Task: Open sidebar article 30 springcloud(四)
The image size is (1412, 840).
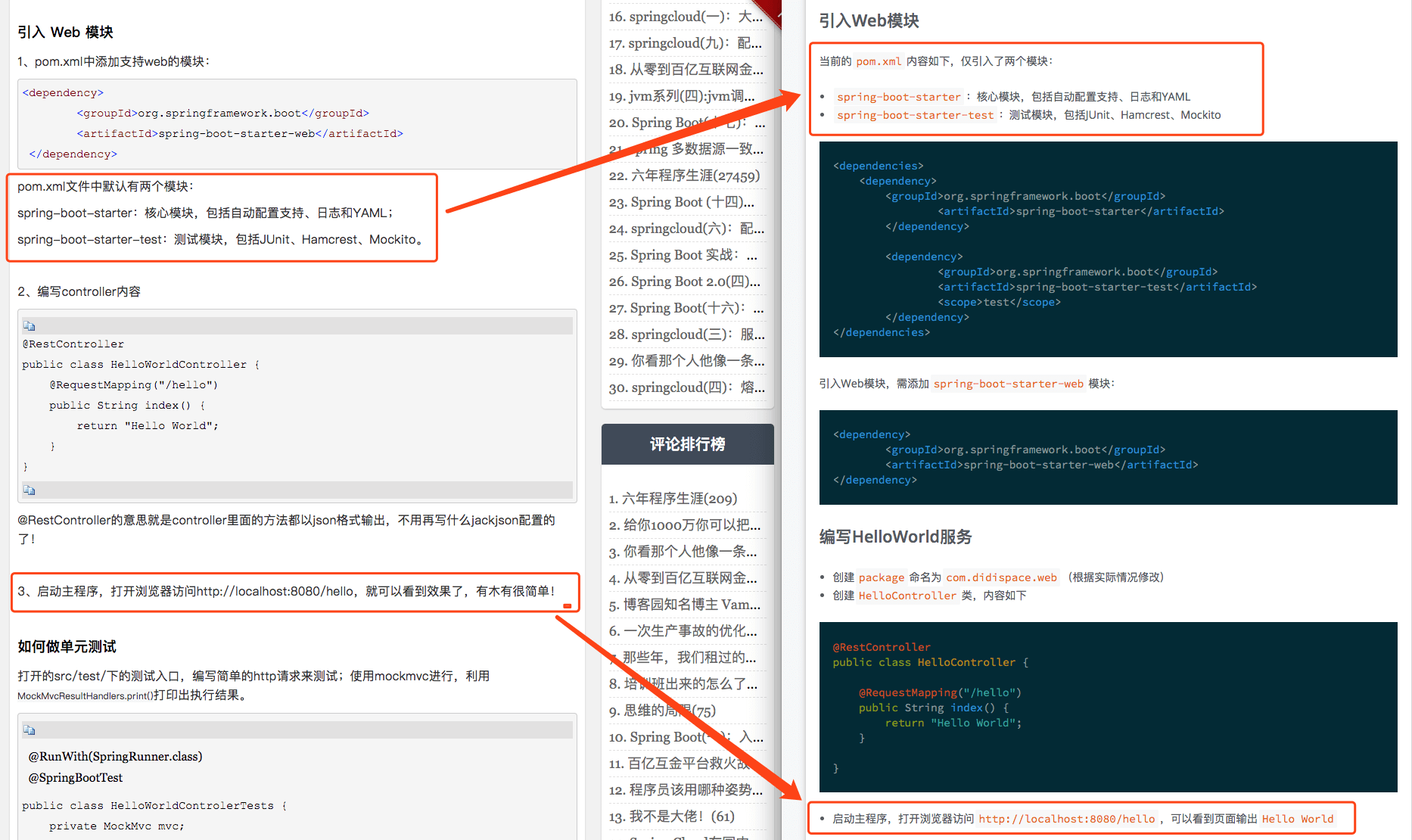Action: click(x=686, y=387)
